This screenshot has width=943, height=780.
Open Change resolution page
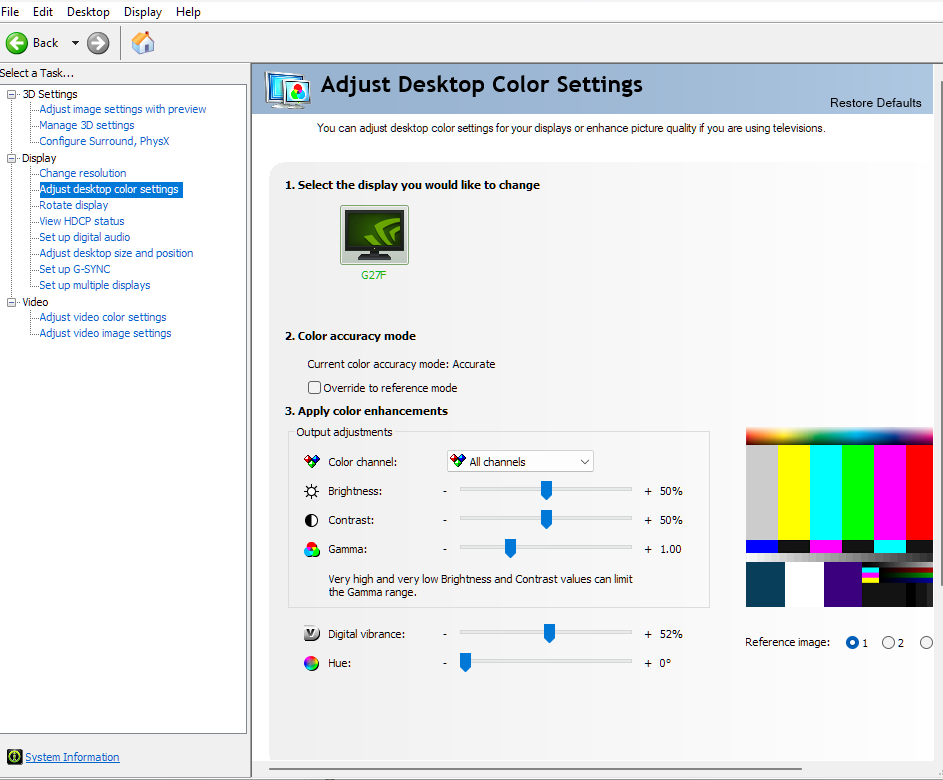click(82, 173)
